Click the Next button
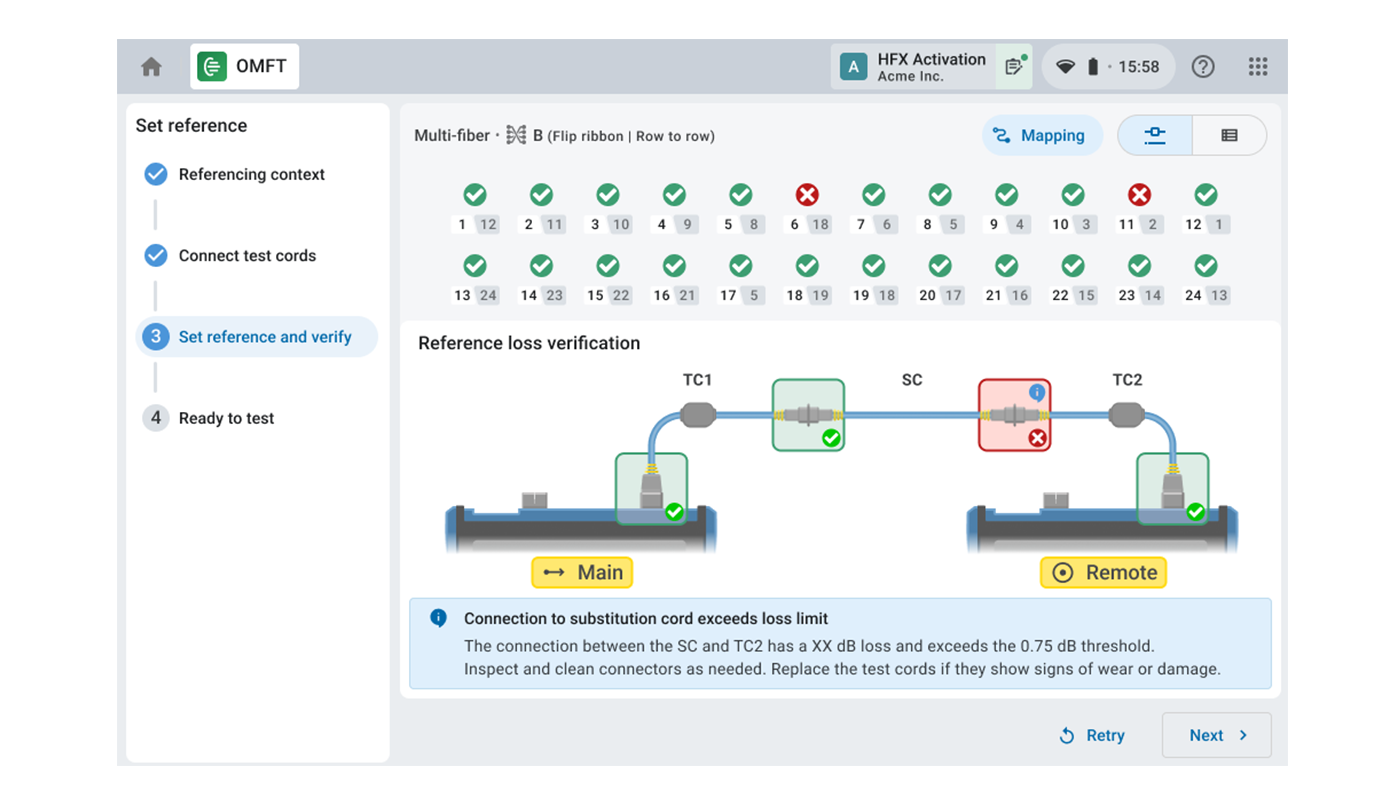Viewport: 1400px width, 800px height. click(x=1216, y=736)
